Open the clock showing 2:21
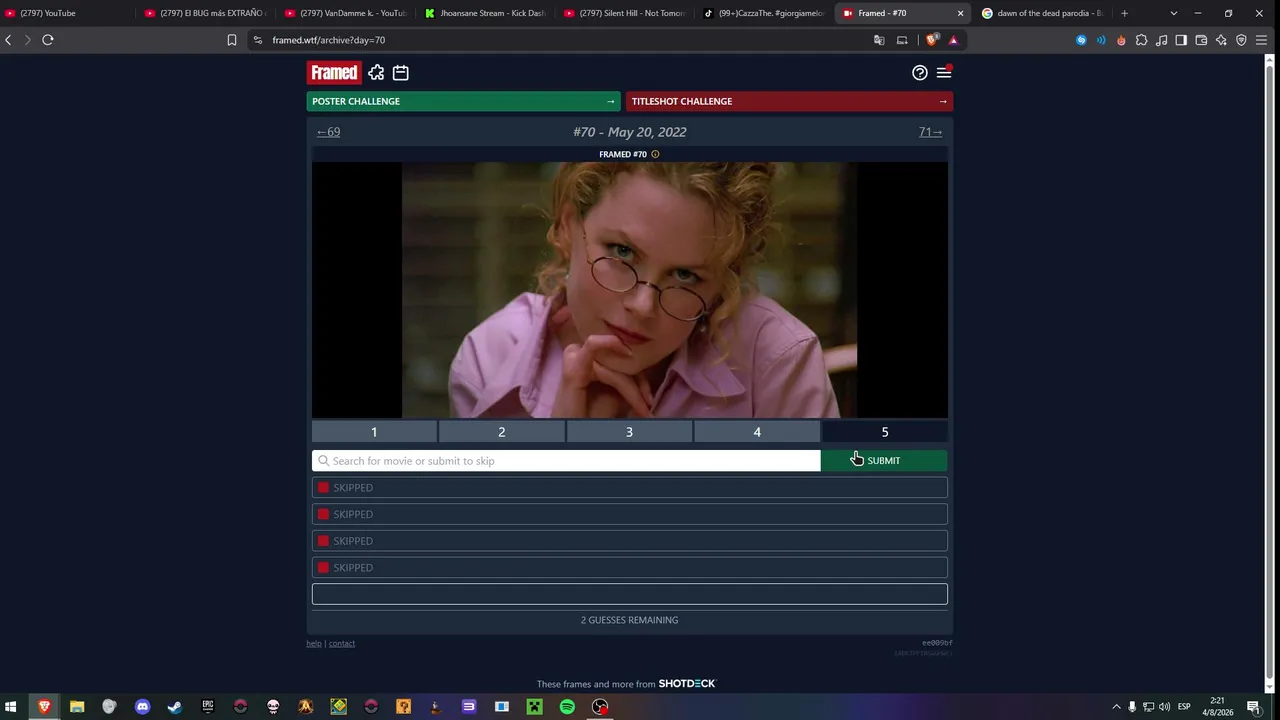Image resolution: width=1280 pixels, height=720 pixels. point(1218,707)
